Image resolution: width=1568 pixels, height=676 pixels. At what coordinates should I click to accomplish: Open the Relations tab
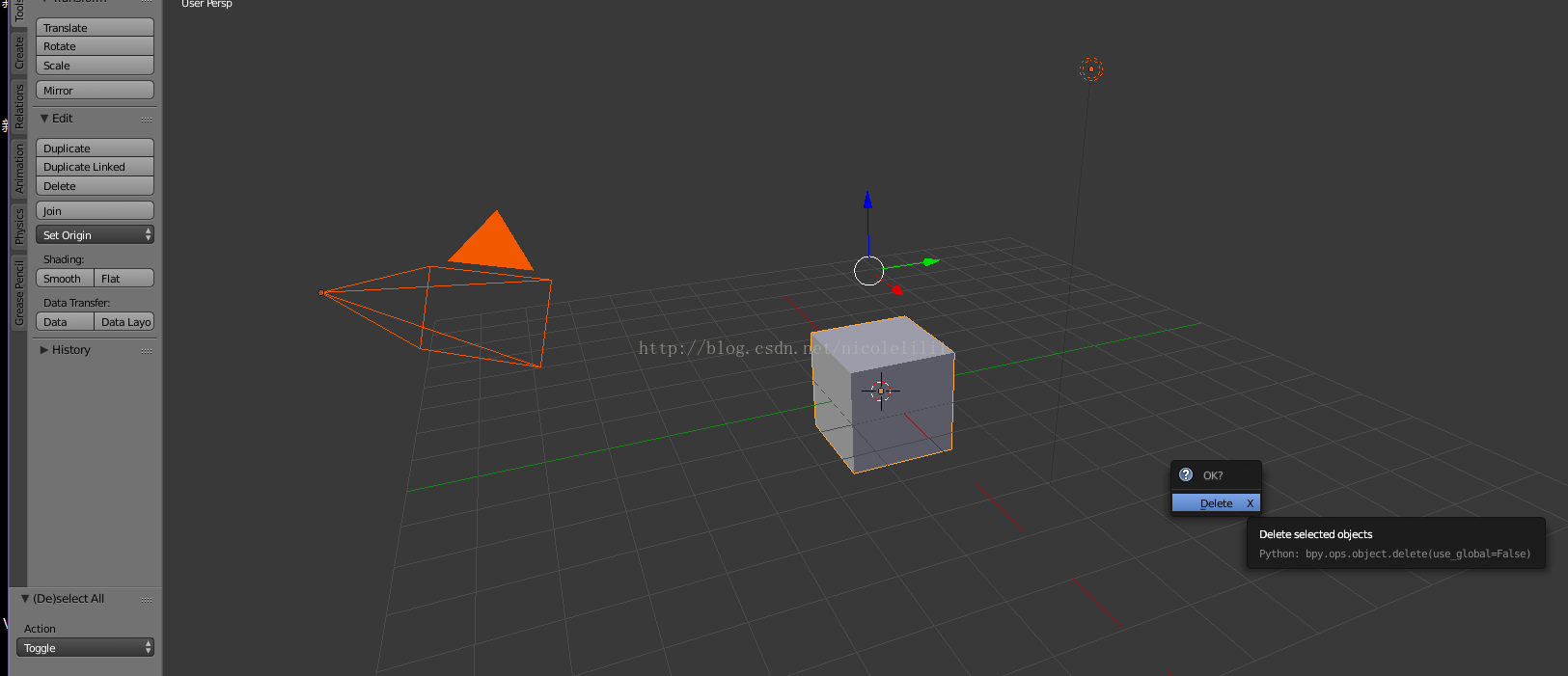(x=18, y=106)
